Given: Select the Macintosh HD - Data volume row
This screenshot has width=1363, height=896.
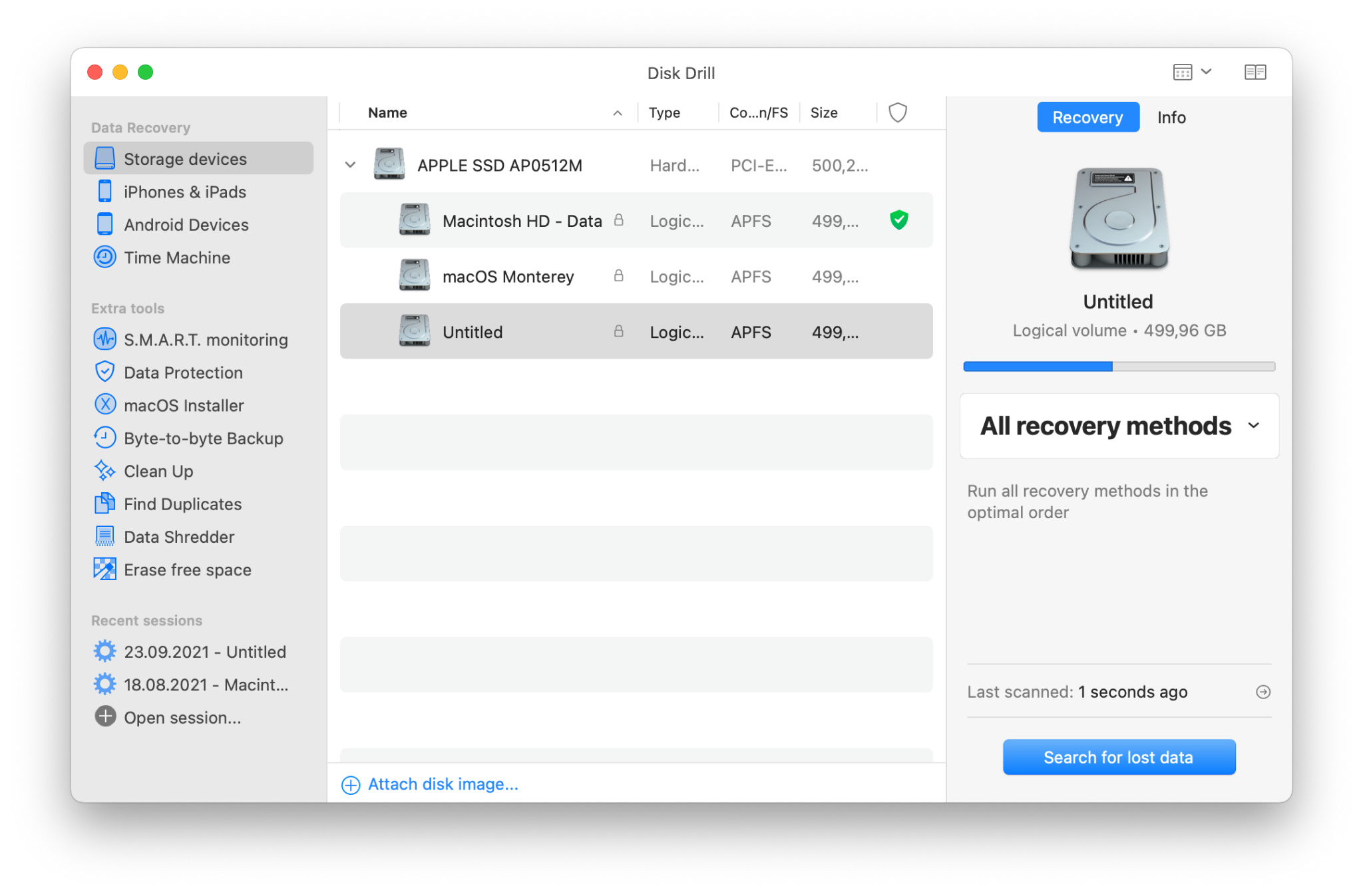Looking at the screenshot, I should [x=636, y=220].
